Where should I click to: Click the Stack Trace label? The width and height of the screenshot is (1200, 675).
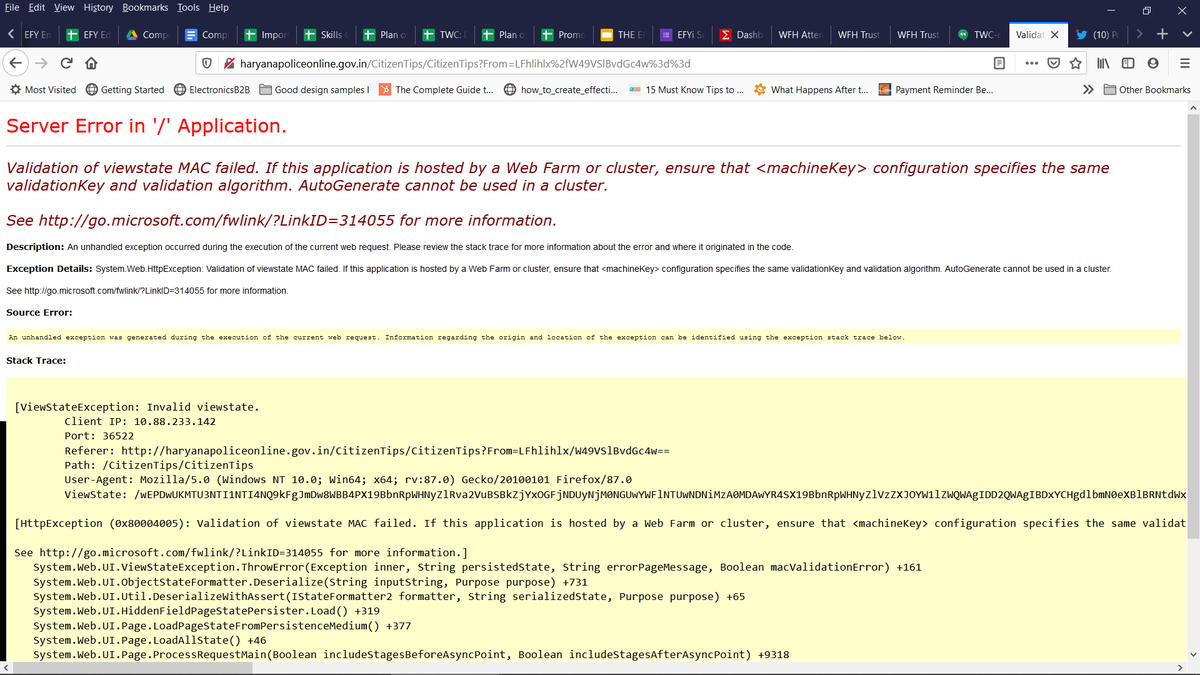(x=36, y=360)
